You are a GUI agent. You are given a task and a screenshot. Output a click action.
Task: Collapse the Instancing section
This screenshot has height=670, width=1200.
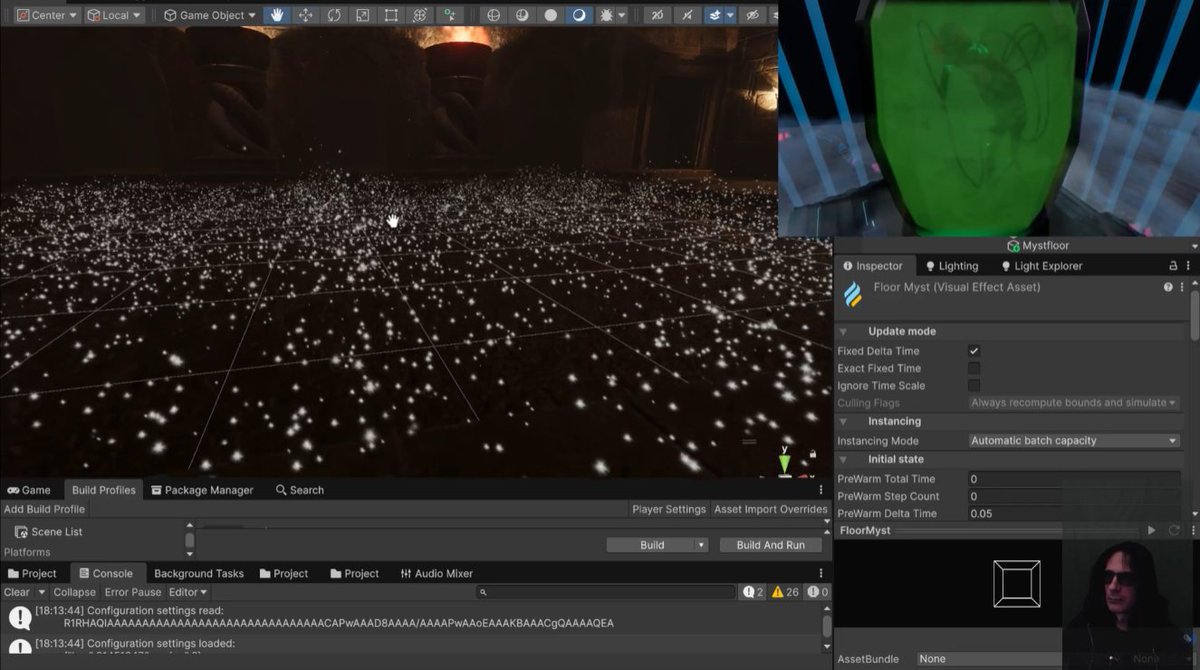point(843,421)
